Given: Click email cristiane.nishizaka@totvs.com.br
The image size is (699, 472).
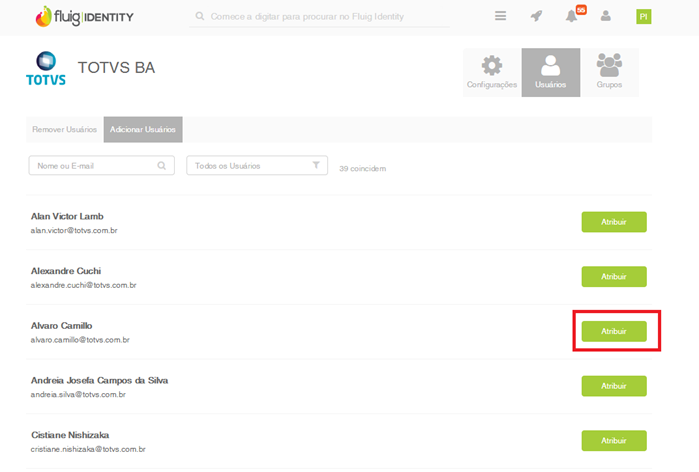Looking at the screenshot, I should 88,449.
